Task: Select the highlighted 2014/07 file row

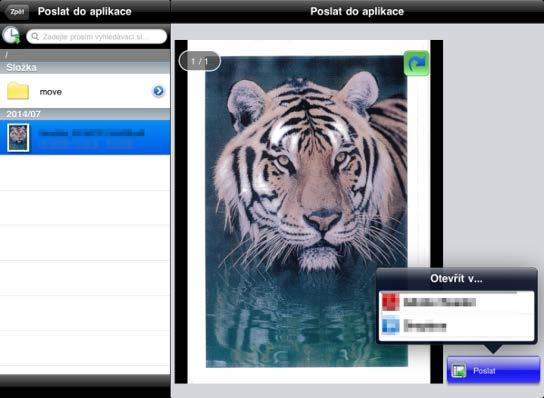Action: click(x=85, y=137)
